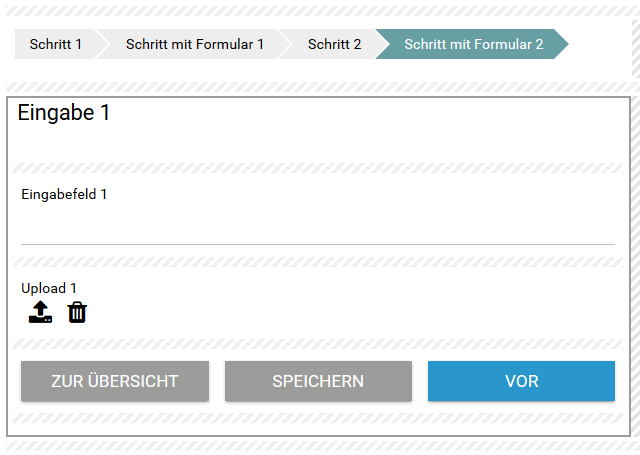Proceed forward with the VOR button
The image size is (640, 455).
[x=521, y=381]
